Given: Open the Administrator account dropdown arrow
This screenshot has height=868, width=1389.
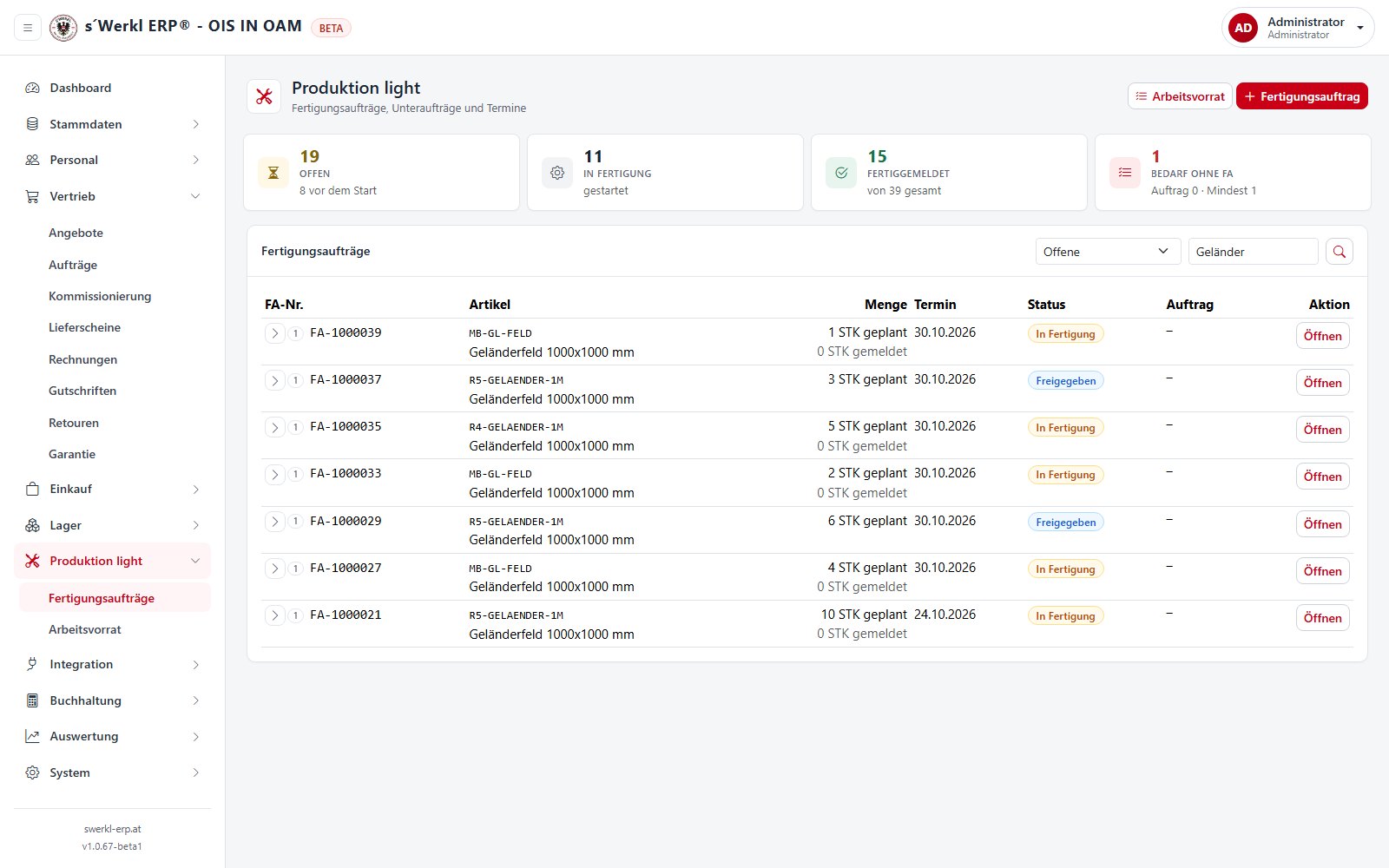Looking at the screenshot, I should click(1360, 28).
